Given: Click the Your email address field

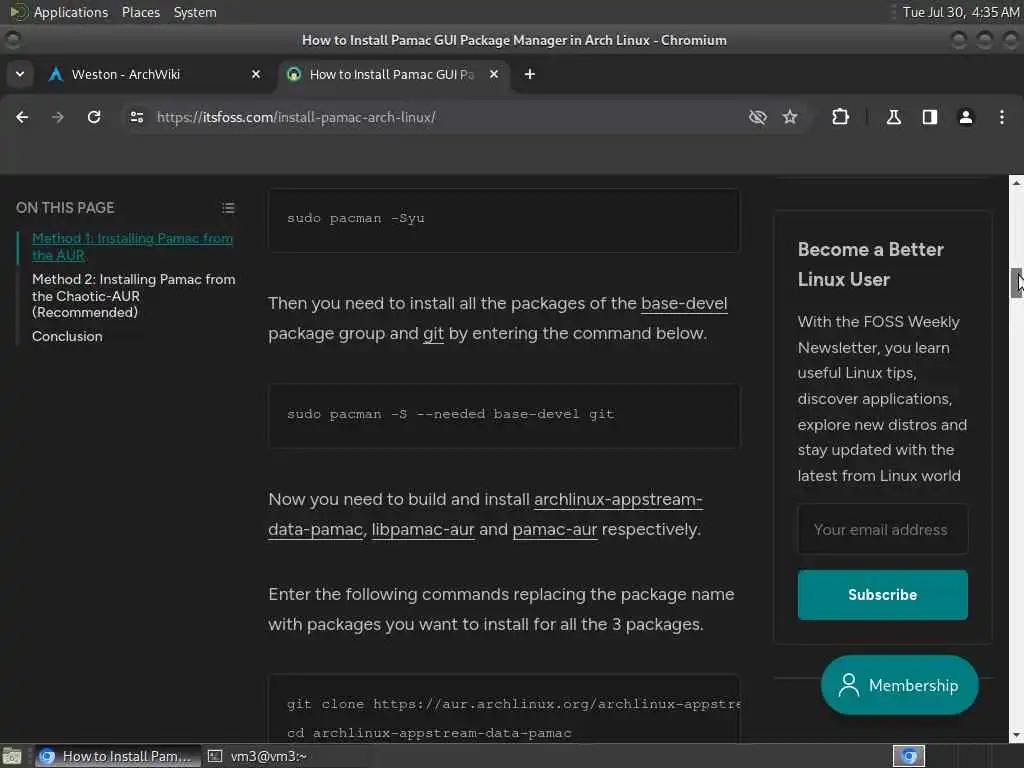Looking at the screenshot, I should pyautogui.click(x=882, y=529).
